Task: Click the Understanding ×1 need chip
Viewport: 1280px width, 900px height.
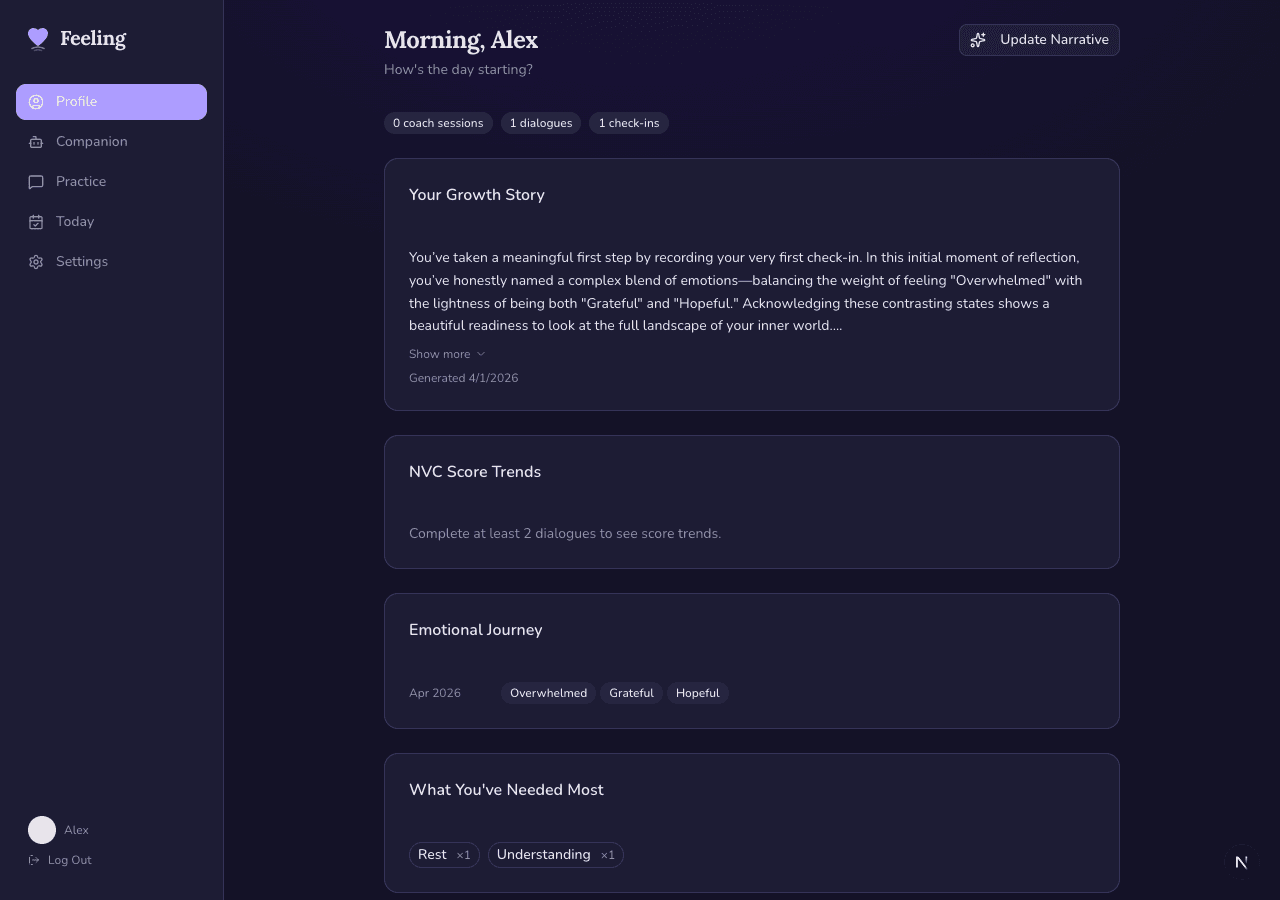Action: pyautogui.click(x=555, y=855)
